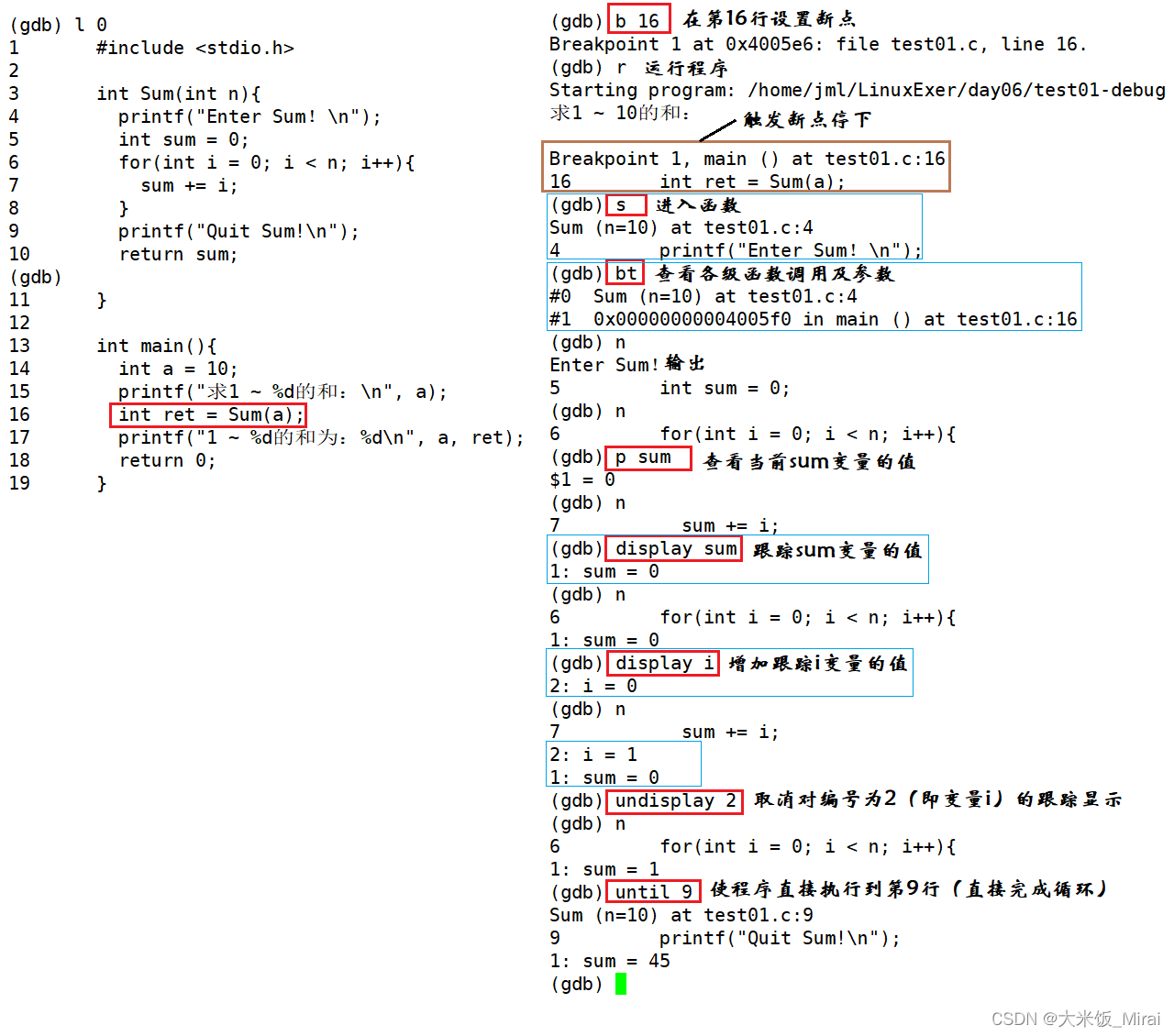Click the 'Enter Sum!' program output
The height and width of the screenshot is (1036, 1174).
[x=604, y=365]
